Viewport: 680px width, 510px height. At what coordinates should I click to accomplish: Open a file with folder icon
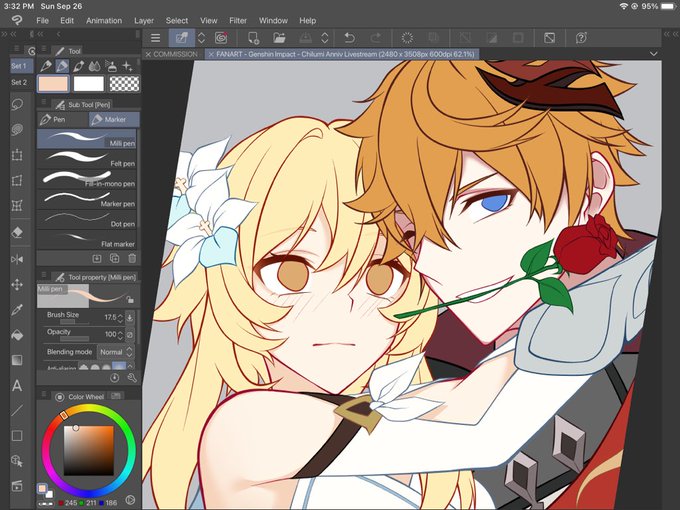click(x=279, y=38)
